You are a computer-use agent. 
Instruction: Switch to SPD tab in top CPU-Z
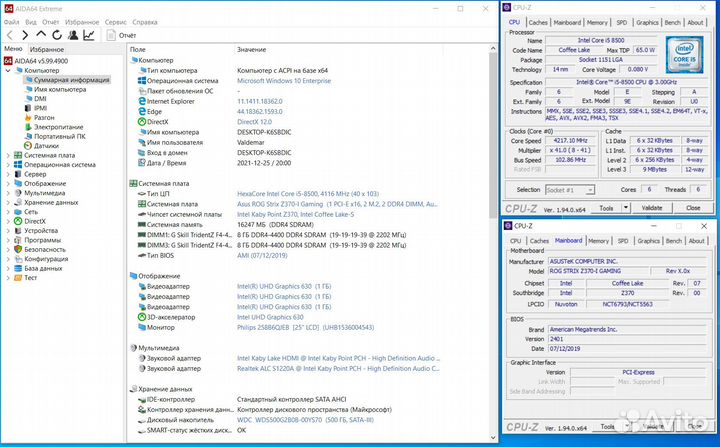[622, 23]
